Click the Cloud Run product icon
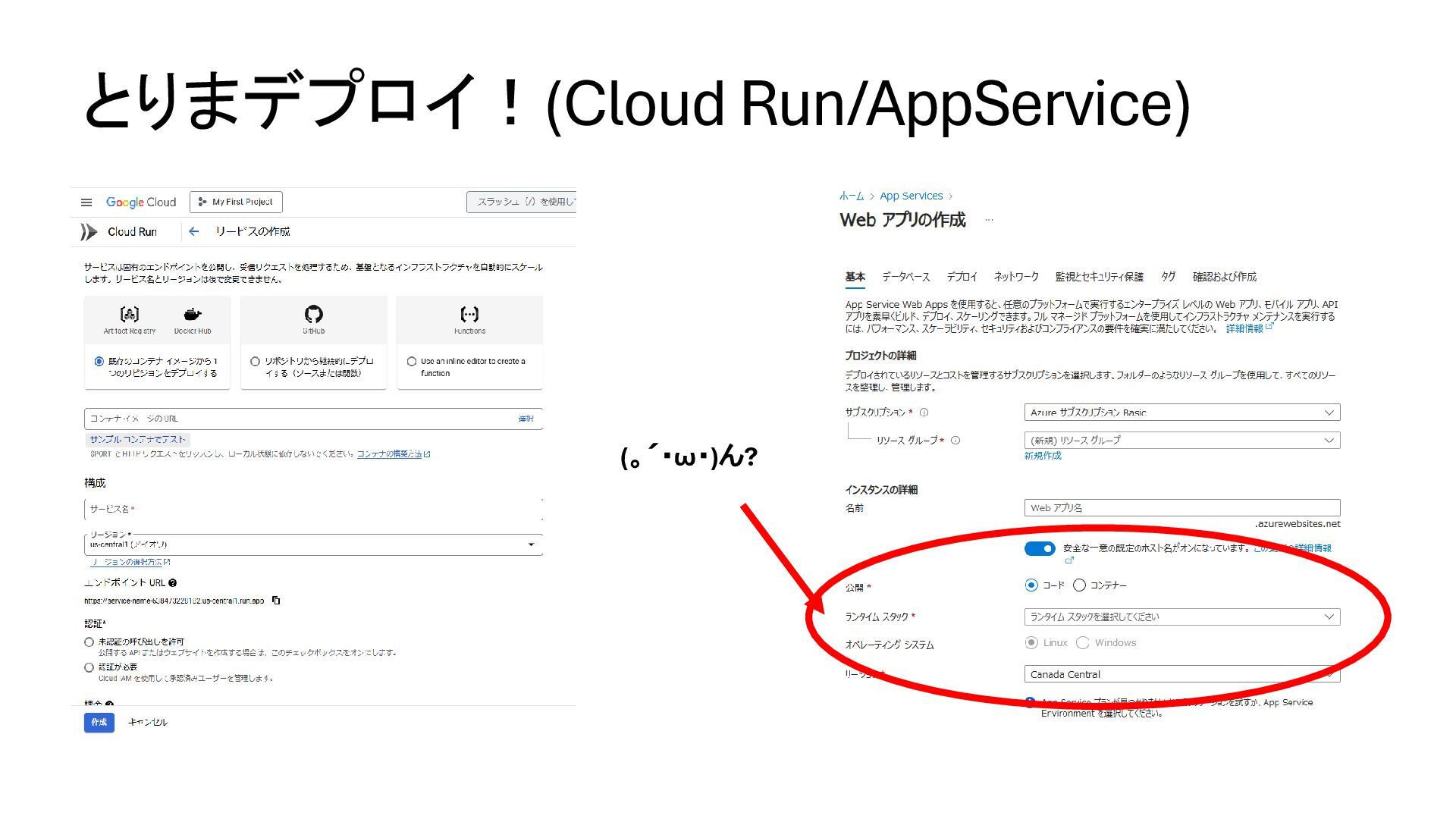 (x=89, y=232)
